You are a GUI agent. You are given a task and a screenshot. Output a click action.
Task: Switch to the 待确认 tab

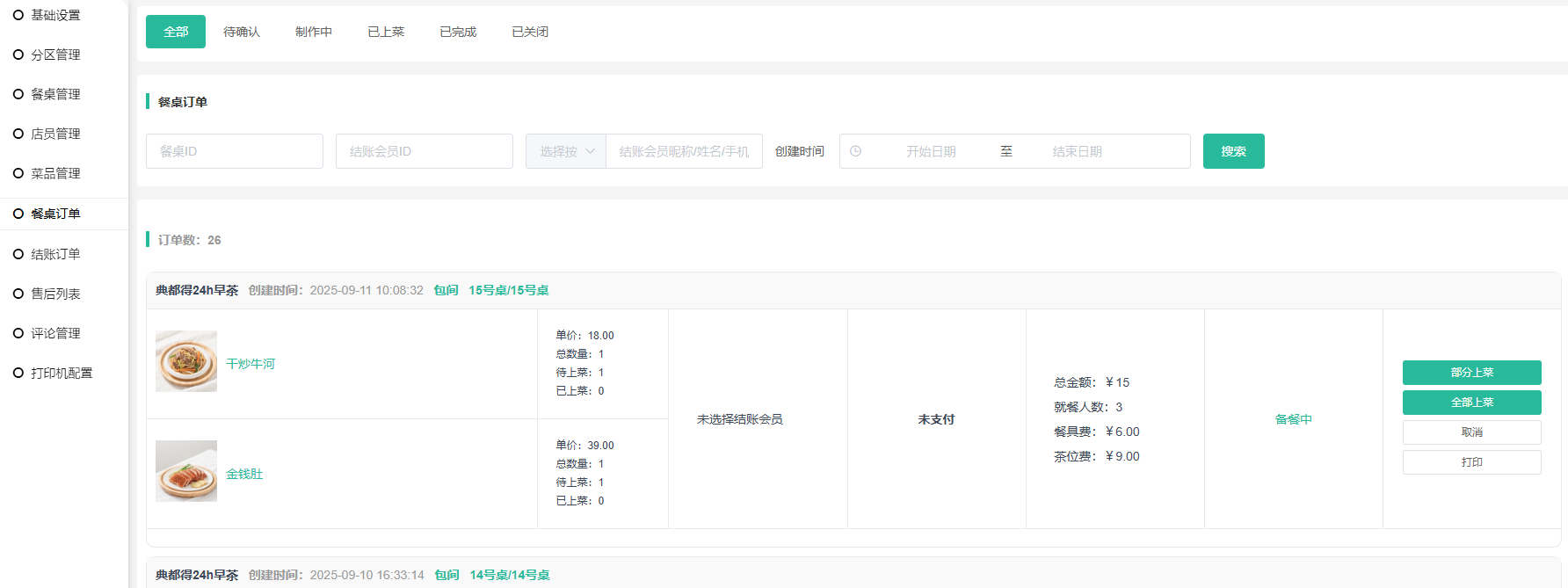[242, 32]
